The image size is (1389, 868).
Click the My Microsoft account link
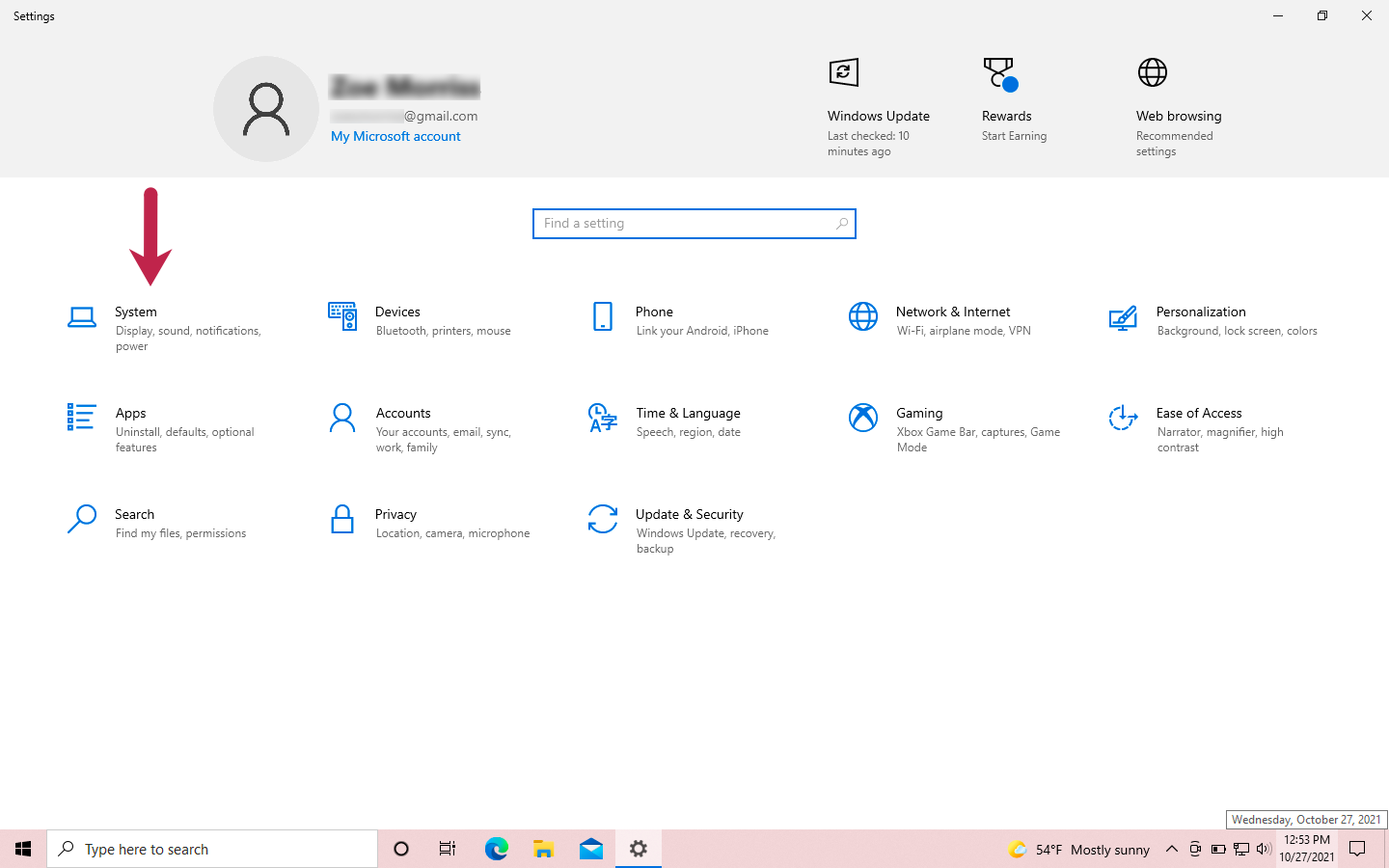(x=395, y=136)
